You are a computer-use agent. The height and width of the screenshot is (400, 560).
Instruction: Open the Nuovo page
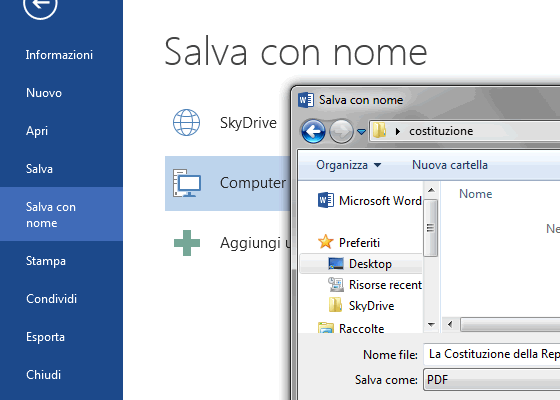pos(44,93)
